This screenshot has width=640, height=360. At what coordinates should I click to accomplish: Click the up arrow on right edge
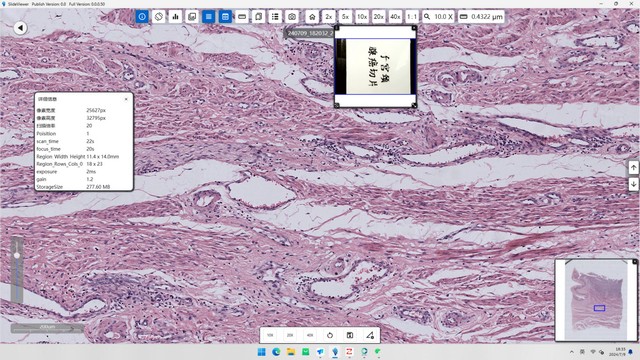click(633, 167)
